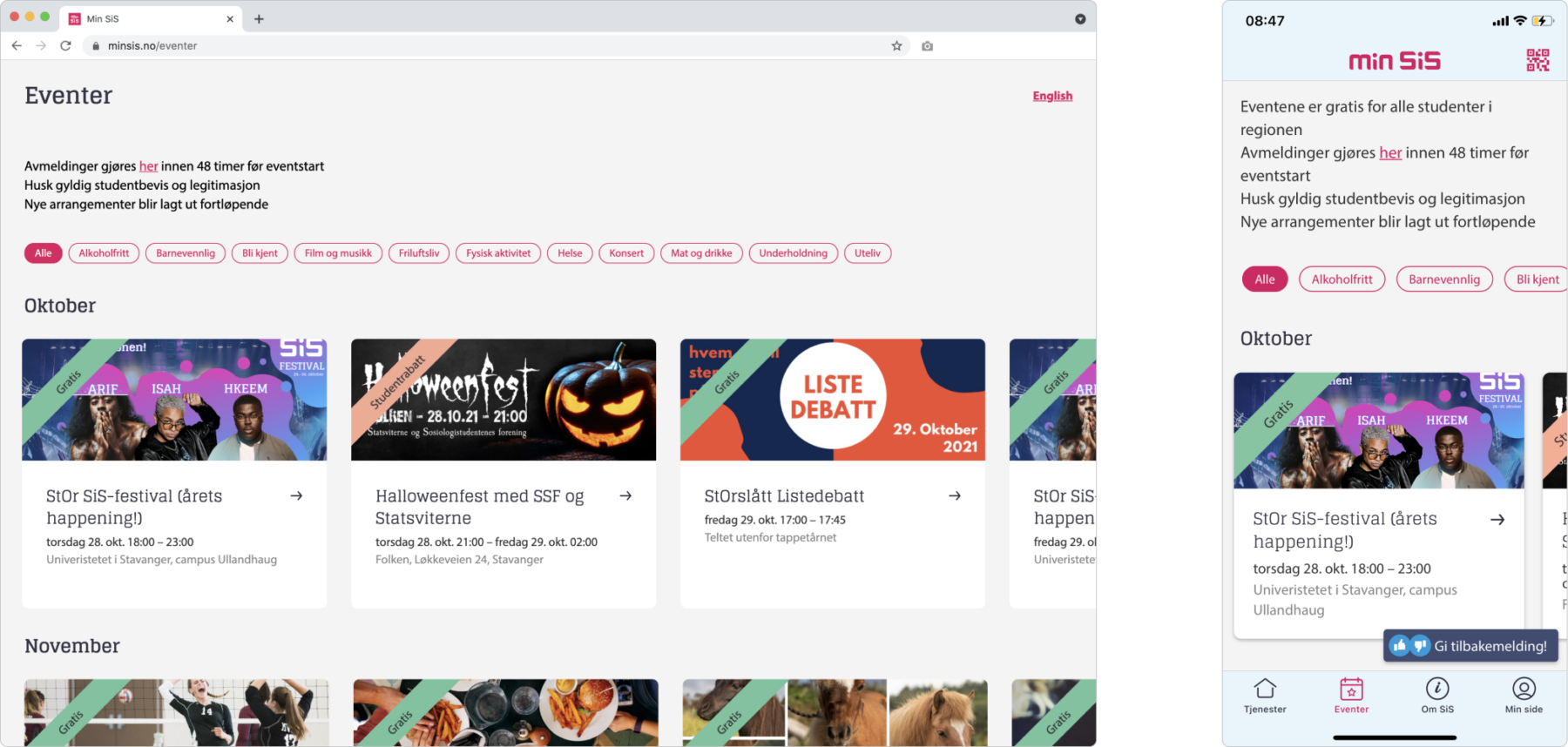The height and width of the screenshot is (747, 1568).
Task: Reload the minsis.no page
Action: point(65,45)
